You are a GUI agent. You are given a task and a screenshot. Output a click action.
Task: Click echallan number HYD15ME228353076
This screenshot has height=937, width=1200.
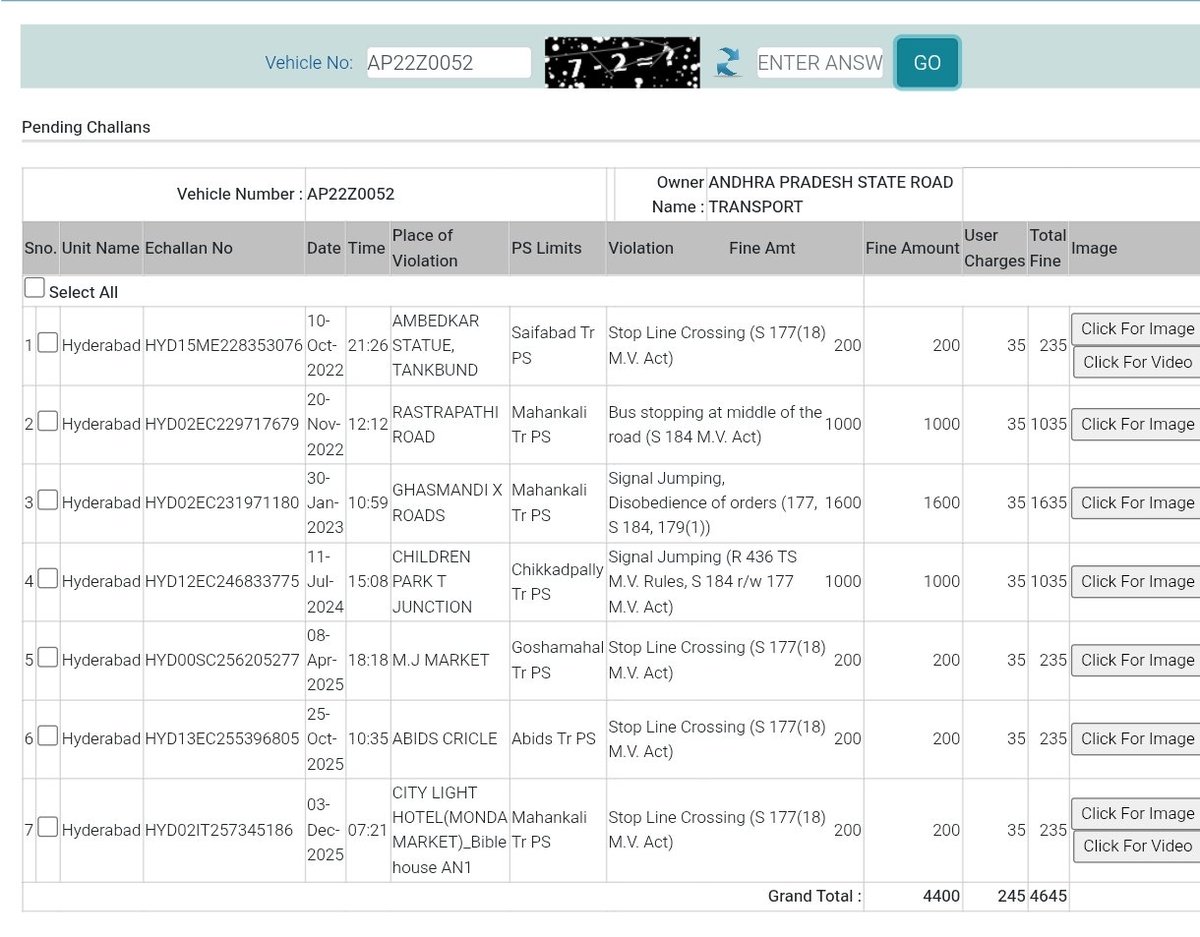pyautogui.click(x=224, y=345)
